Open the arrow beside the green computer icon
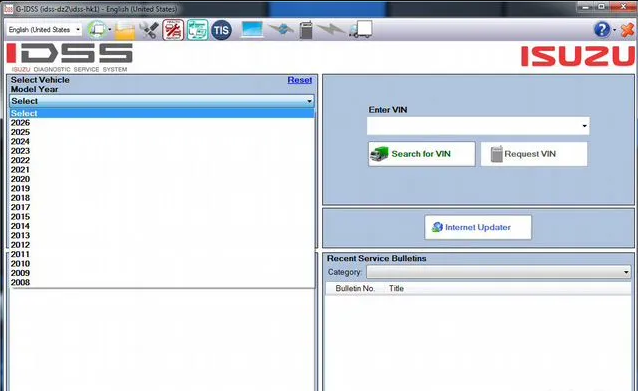Viewport: 638px width, 391px height. click(109, 30)
